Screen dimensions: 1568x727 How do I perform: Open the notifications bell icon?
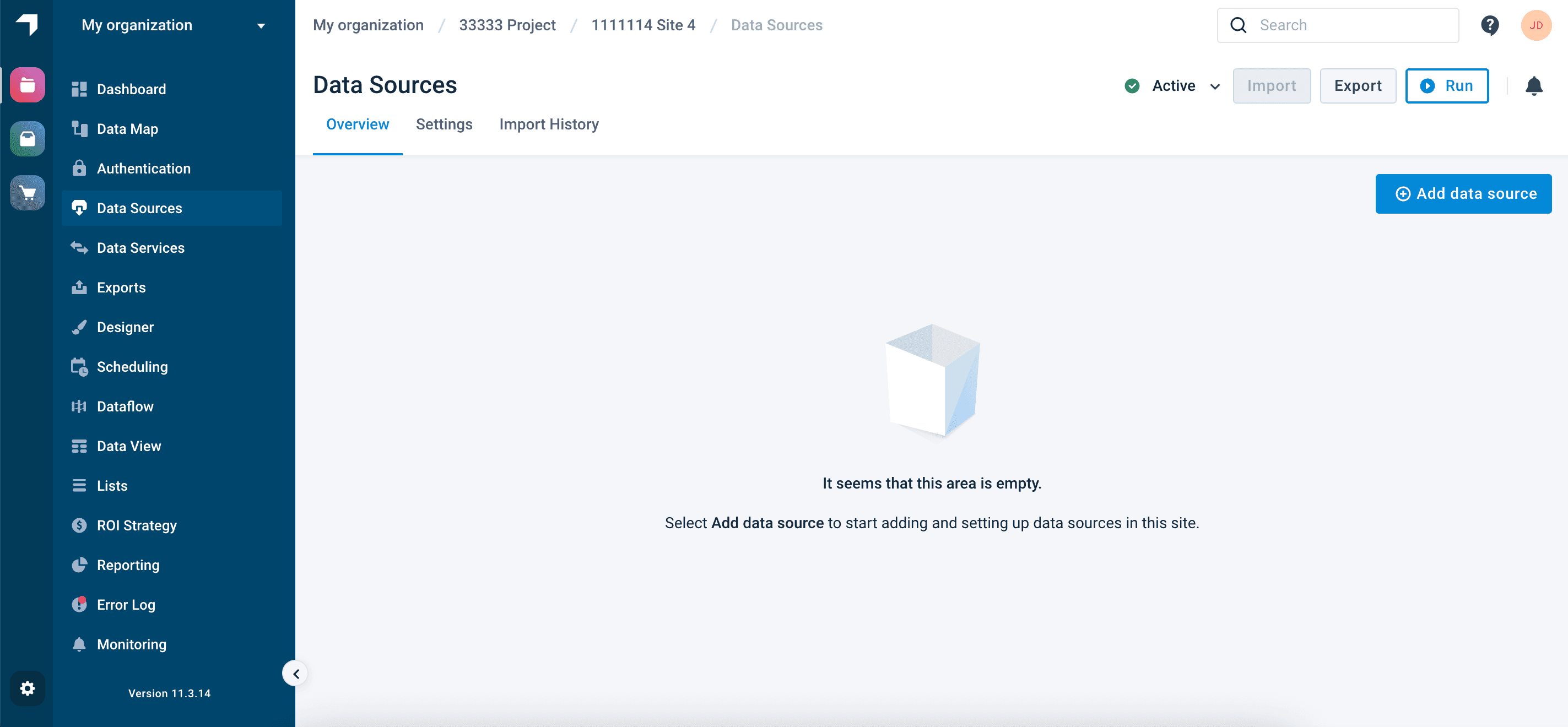click(x=1533, y=86)
